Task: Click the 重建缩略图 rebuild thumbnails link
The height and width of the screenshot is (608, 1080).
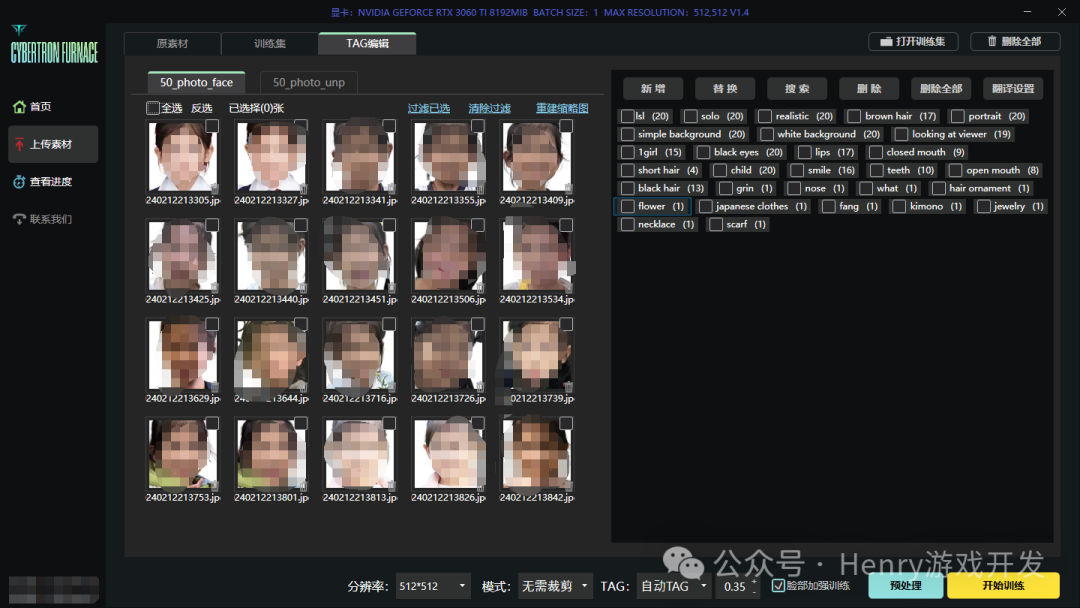Action: (x=562, y=108)
